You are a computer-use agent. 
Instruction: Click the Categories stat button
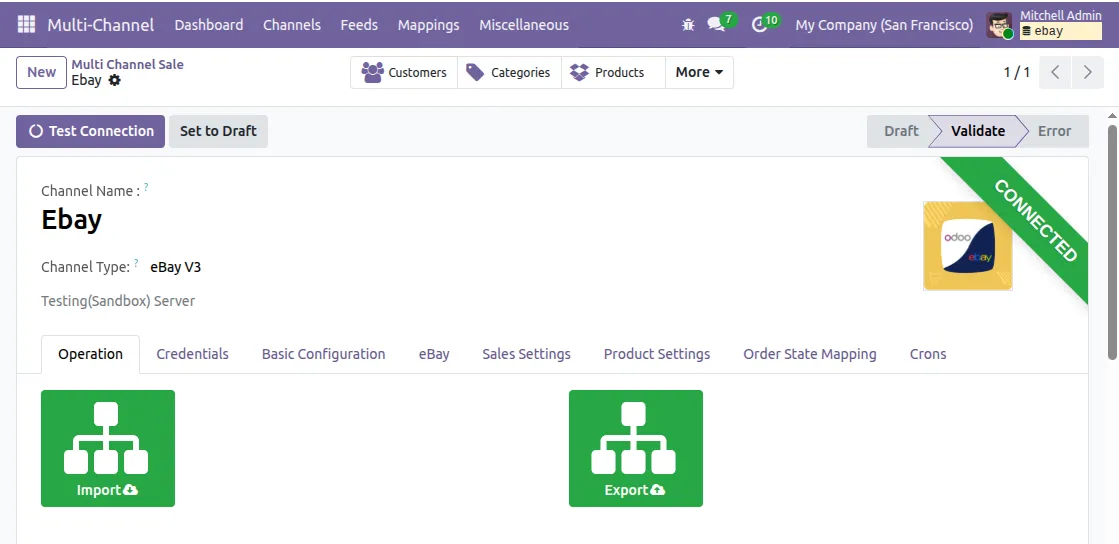(x=509, y=72)
